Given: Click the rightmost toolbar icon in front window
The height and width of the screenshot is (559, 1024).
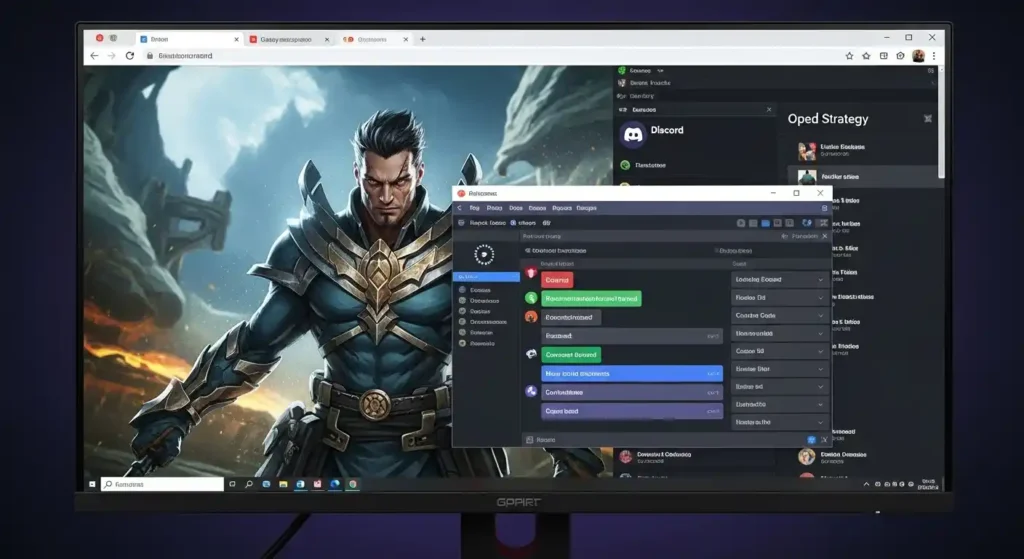Looking at the screenshot, I should point(824,223).
